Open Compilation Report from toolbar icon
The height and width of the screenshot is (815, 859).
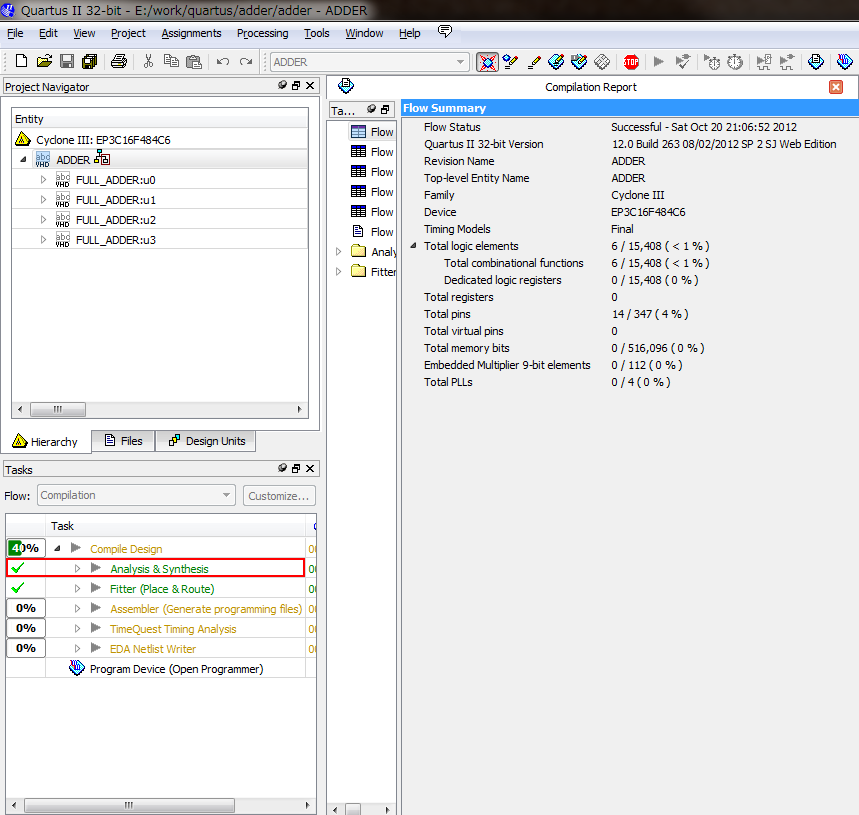tap(816, 62)
